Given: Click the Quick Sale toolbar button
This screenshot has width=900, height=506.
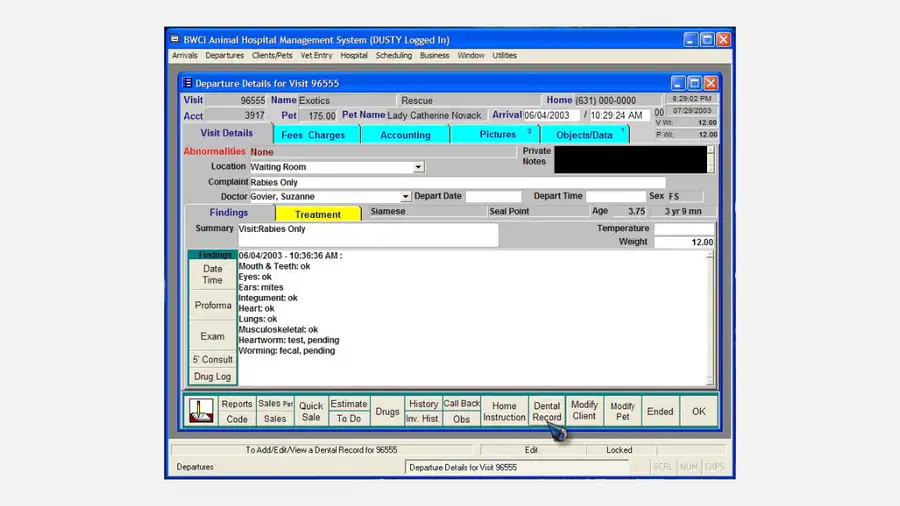Looking at the screenshot, I should pos(311,411).
